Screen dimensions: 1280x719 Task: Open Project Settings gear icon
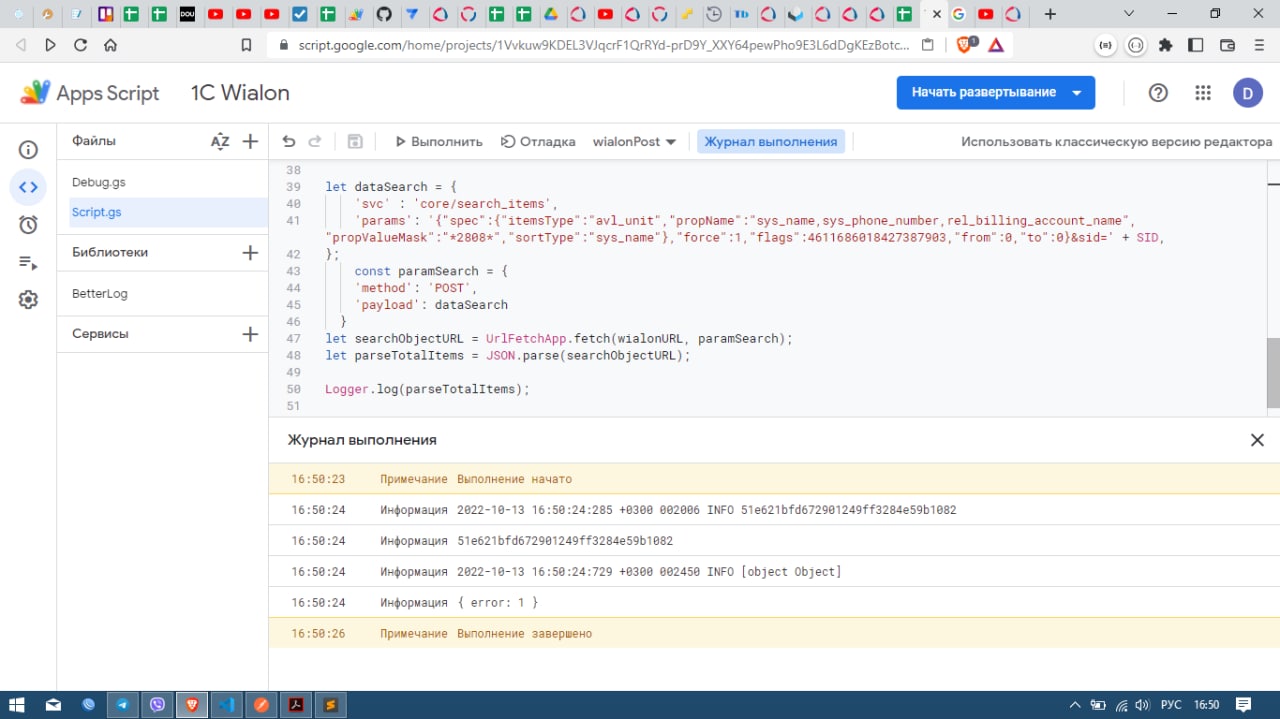[28, 299]
